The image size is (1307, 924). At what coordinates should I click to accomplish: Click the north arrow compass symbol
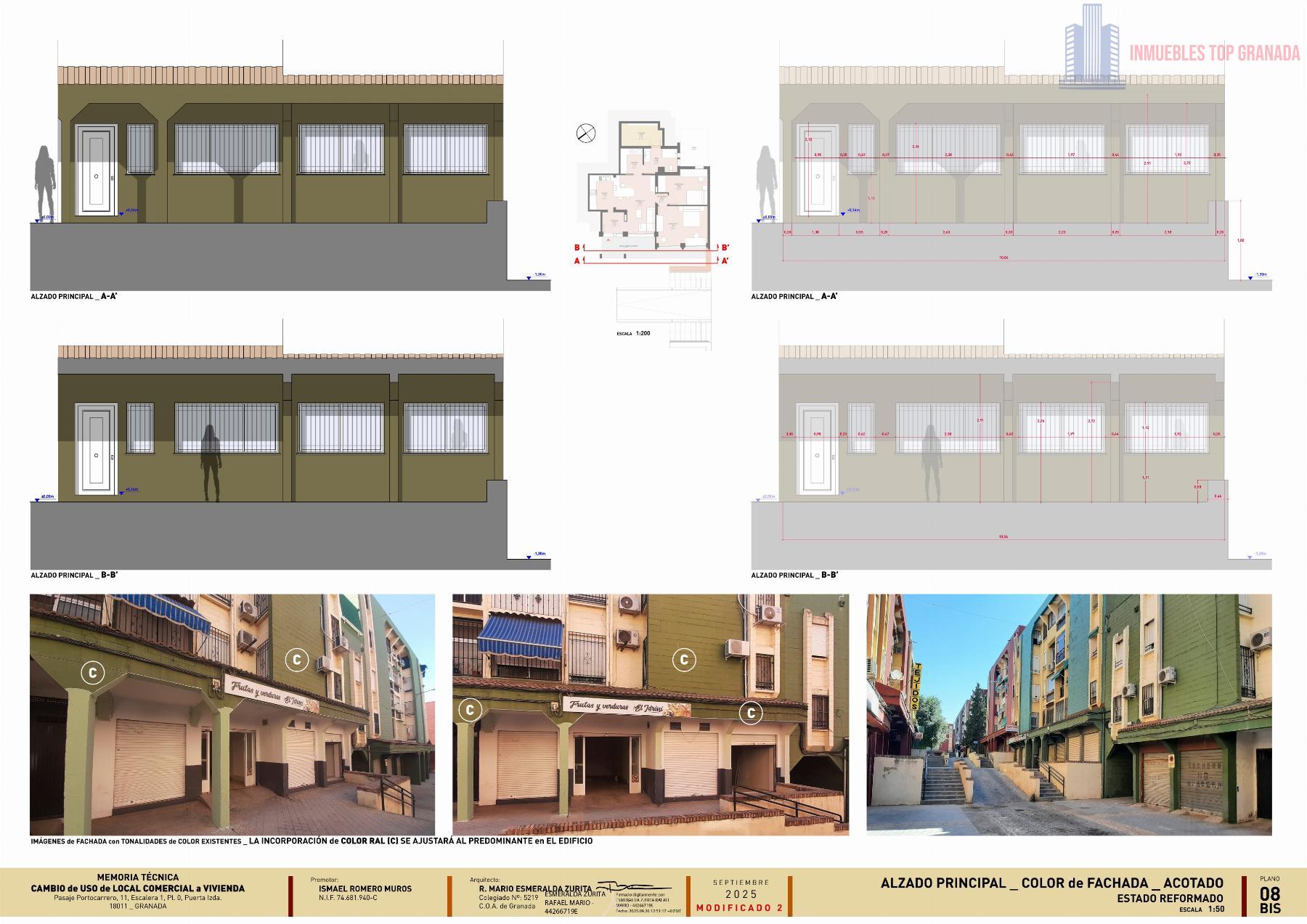[585, 133]
